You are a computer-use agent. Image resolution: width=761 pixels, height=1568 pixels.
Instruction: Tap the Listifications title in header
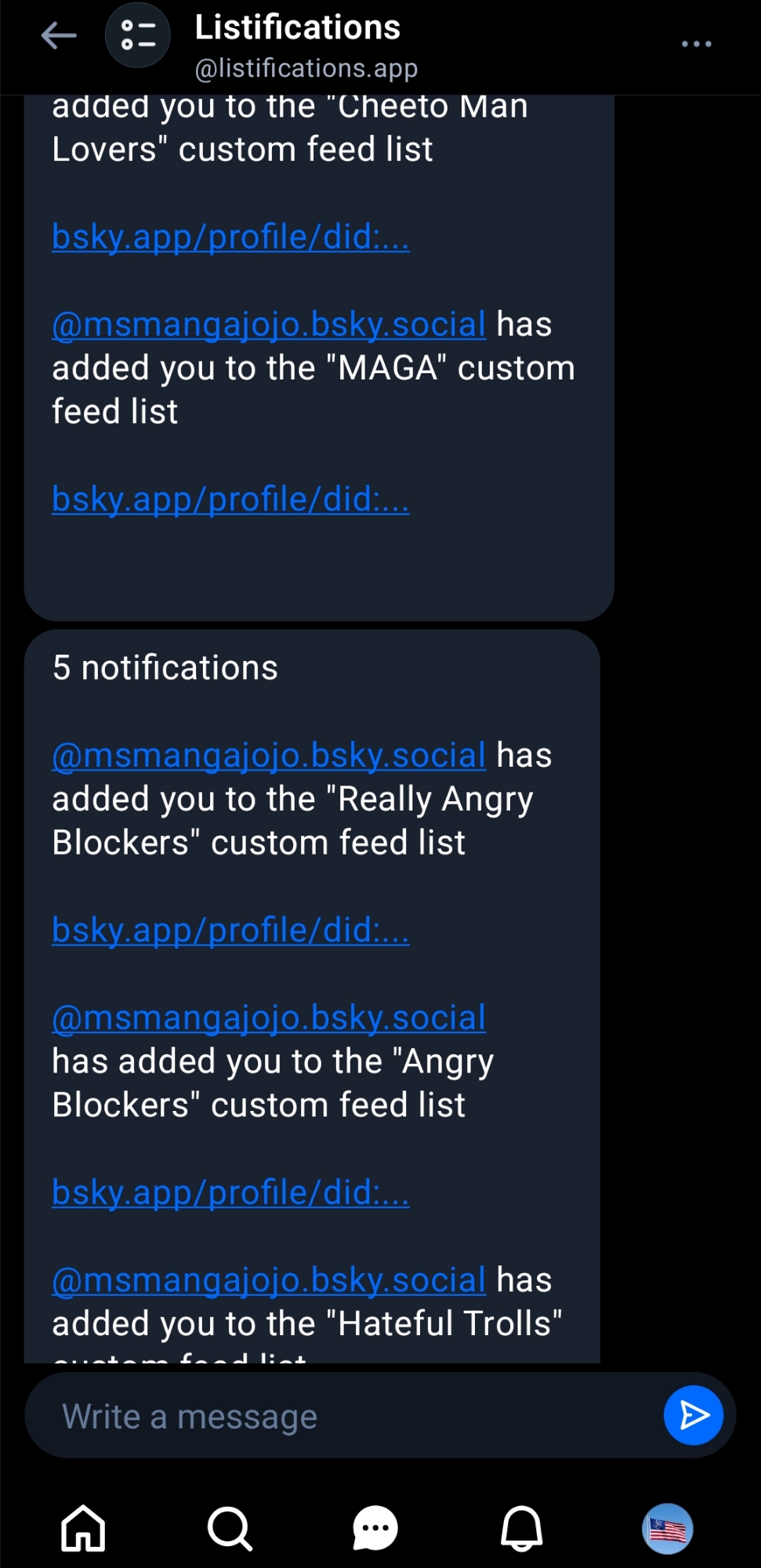point(297,27)
